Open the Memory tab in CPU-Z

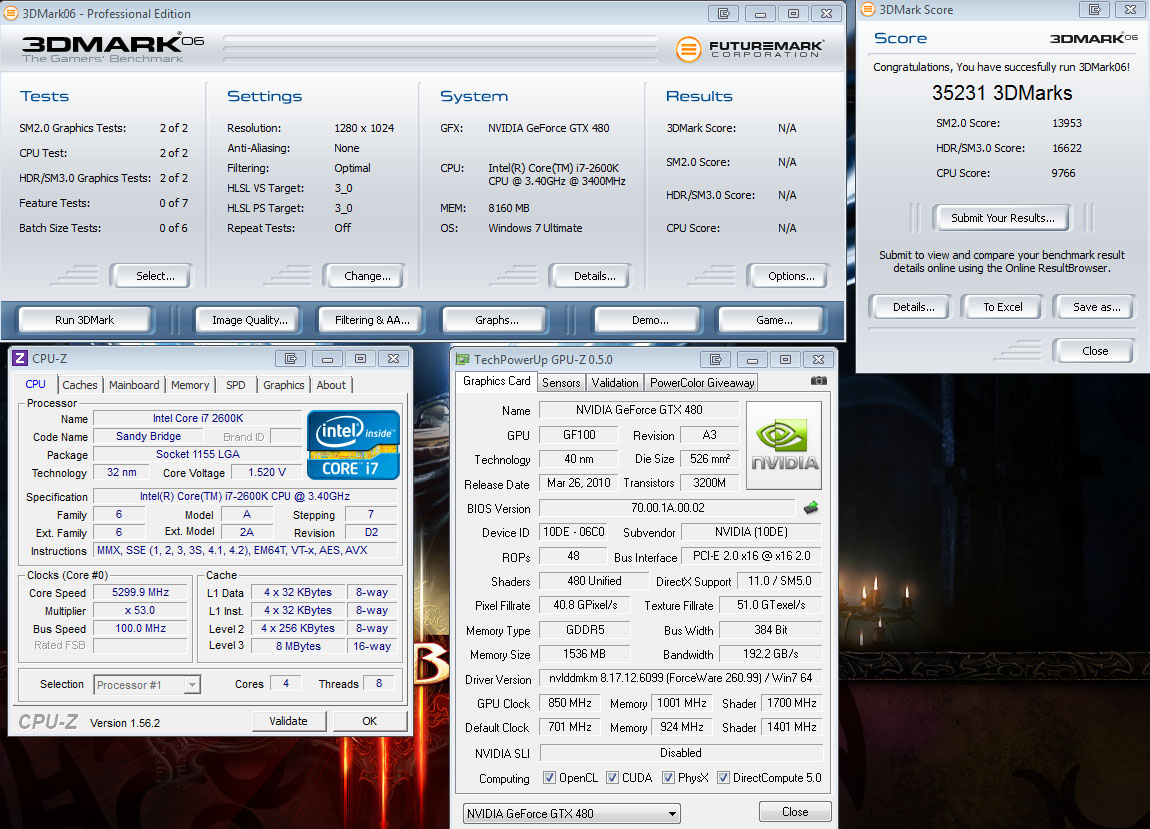[190, 384]
